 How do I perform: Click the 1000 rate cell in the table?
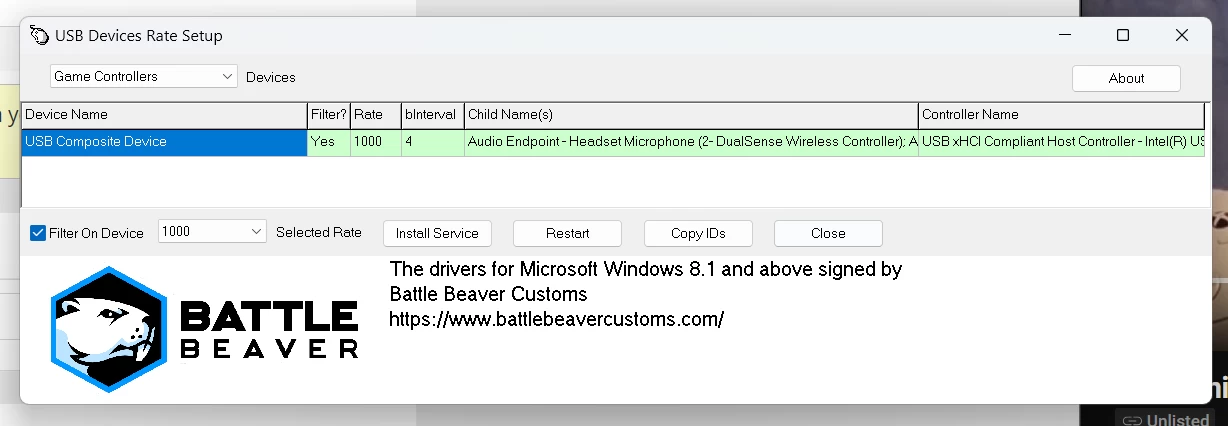pyautogui.click(x=375, y=142)
